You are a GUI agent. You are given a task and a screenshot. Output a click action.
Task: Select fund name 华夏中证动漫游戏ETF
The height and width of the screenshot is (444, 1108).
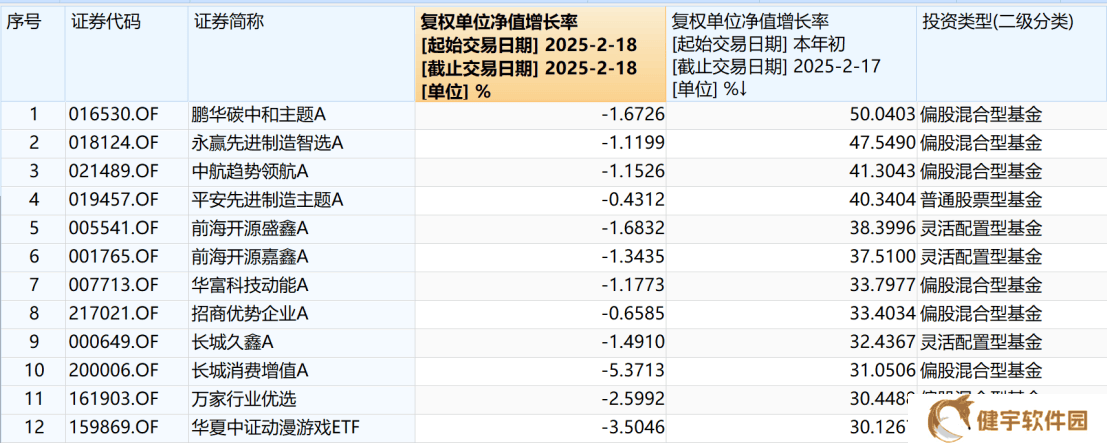pos(274,427)
